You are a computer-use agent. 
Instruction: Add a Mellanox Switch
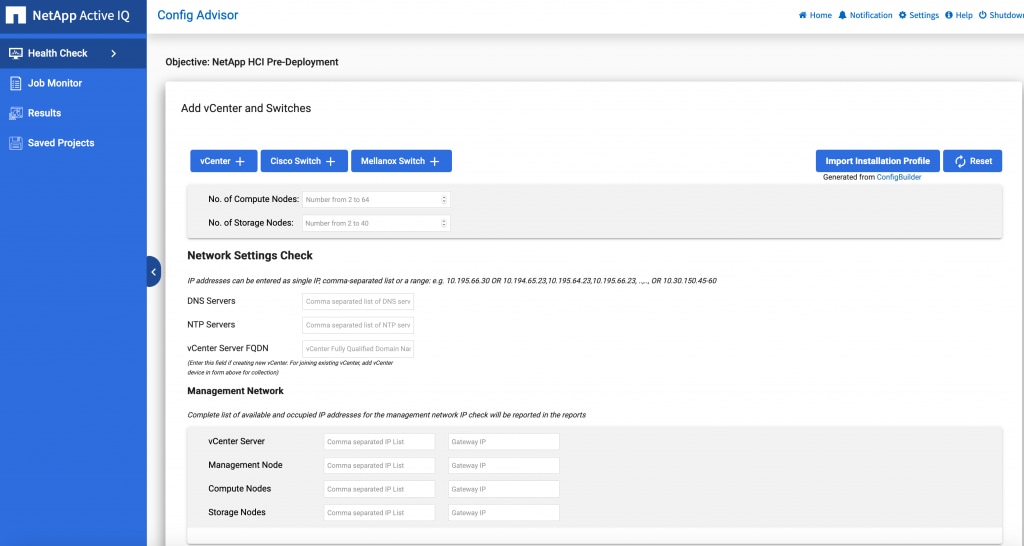tap(400, 161)
